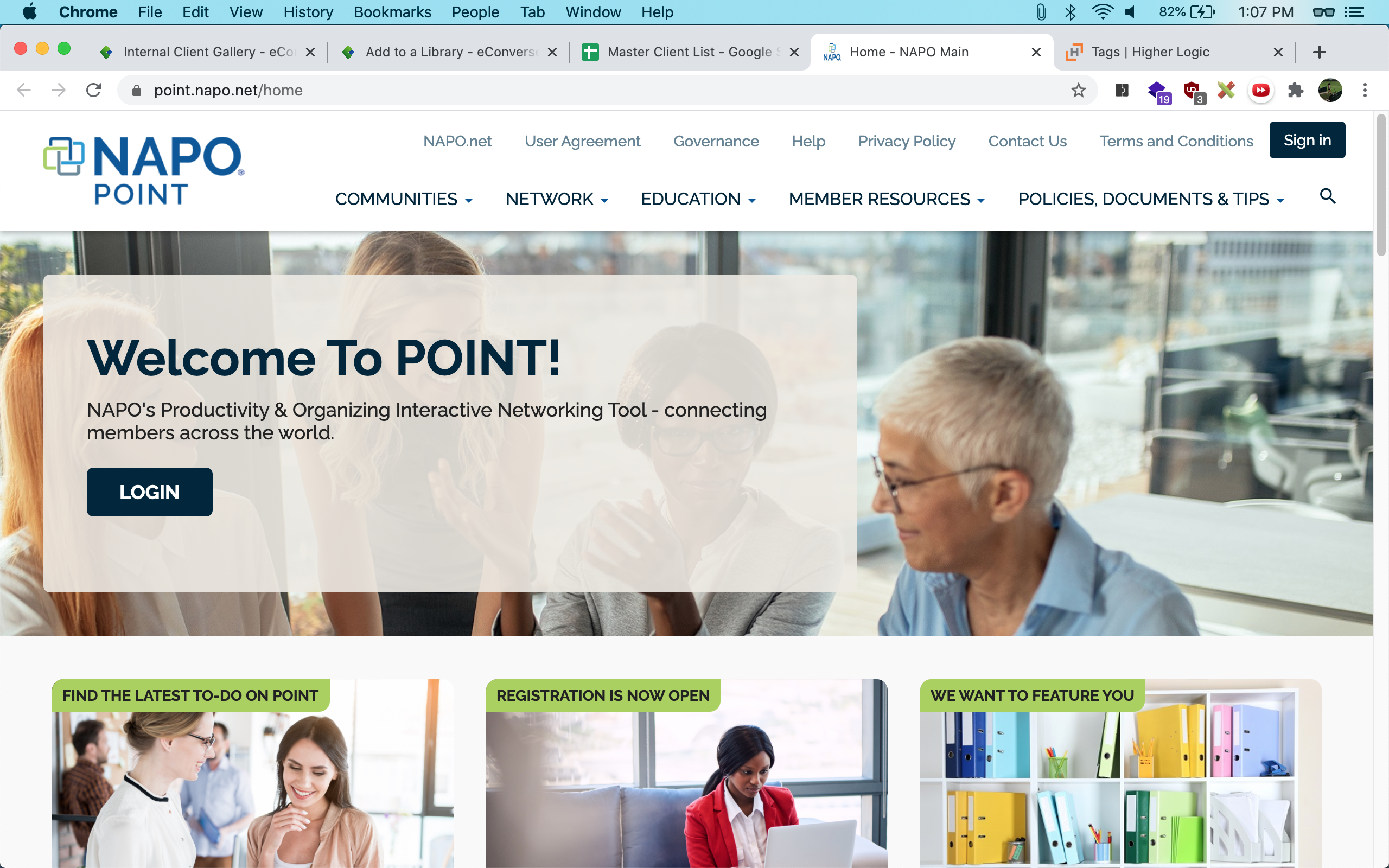Expand the NETWORK dropdown menu

(x=557, y=199)
